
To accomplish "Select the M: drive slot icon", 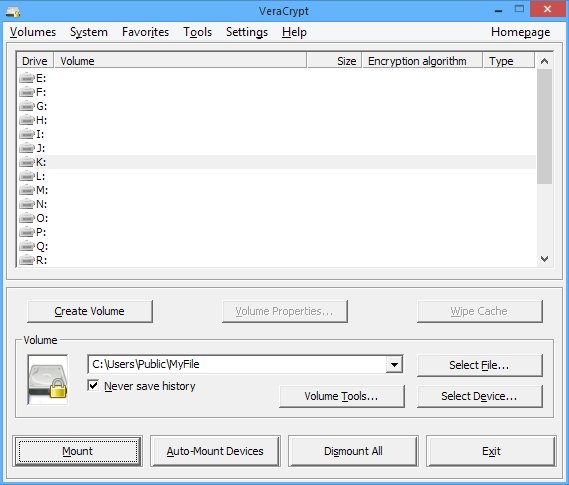I will pos(27,190).
